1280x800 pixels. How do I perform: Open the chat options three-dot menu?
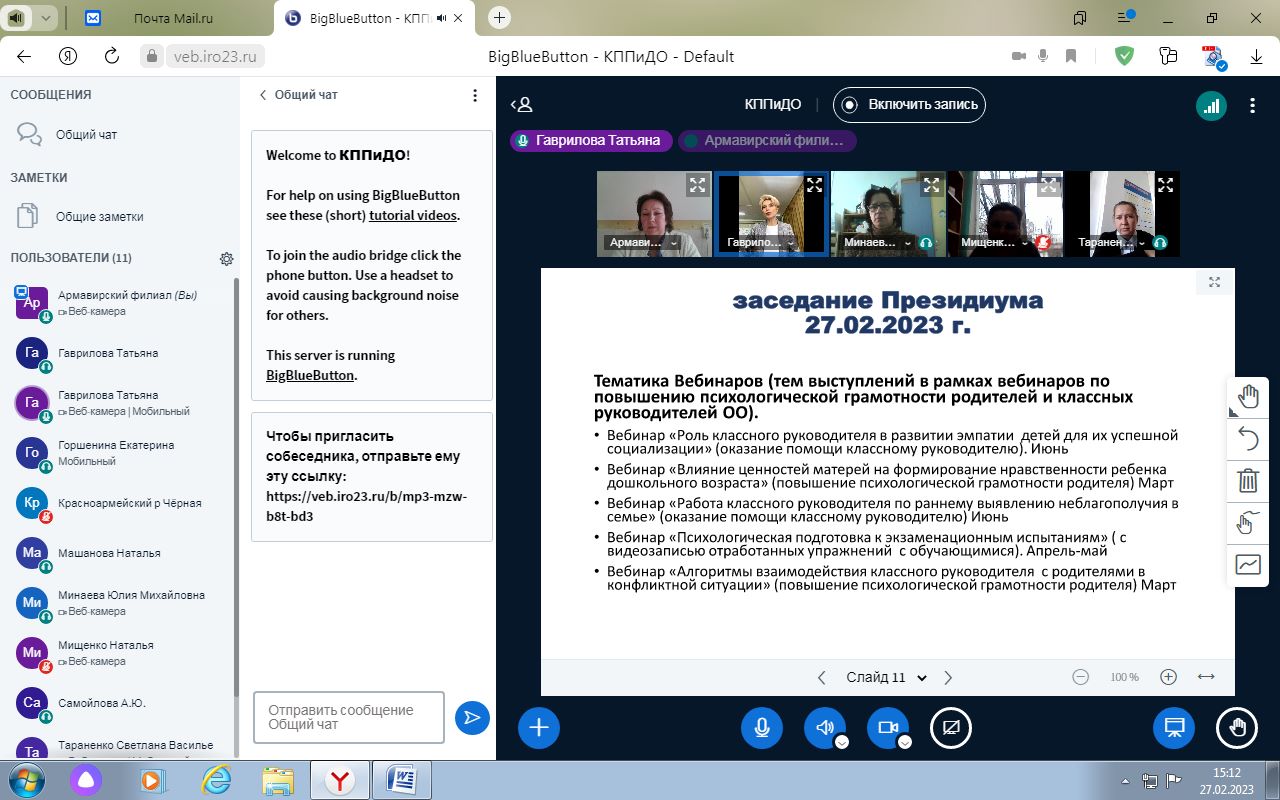coord(475,95)
